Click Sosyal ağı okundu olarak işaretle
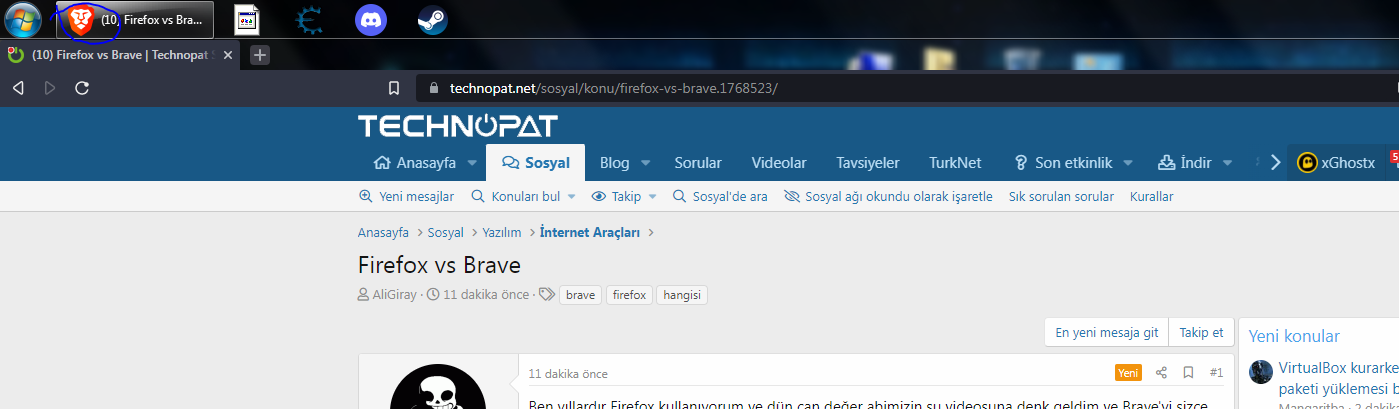1399x409 pixels. (x=889, y=196)
